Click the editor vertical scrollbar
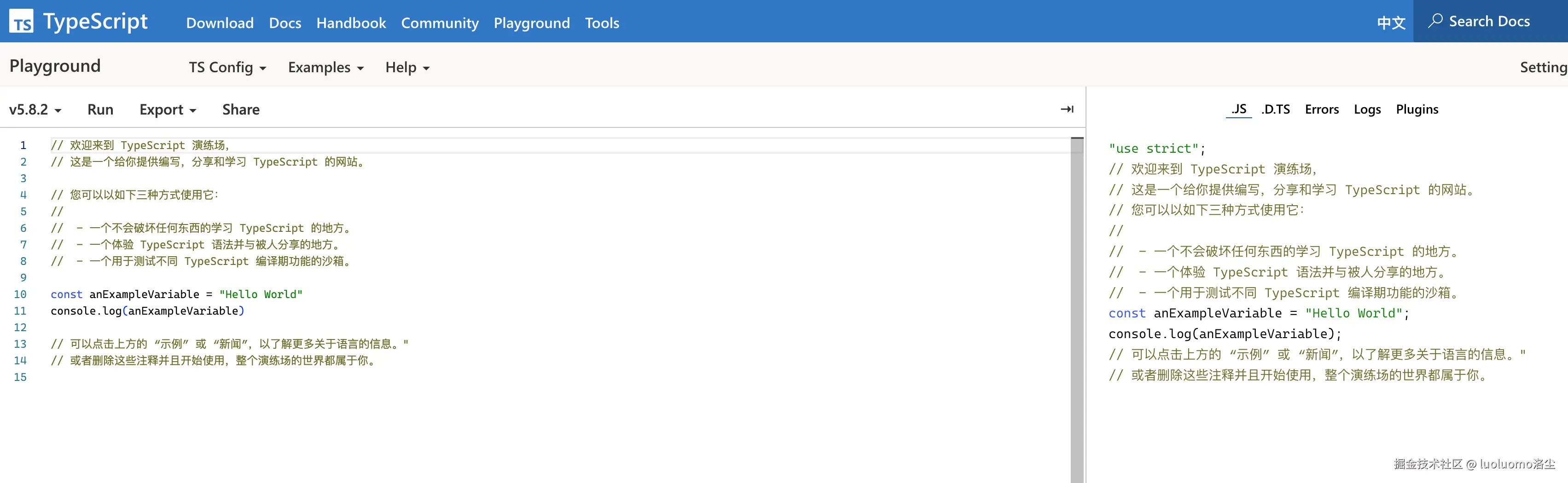Screen dimensions: 1568x483 coord(1077,310)
